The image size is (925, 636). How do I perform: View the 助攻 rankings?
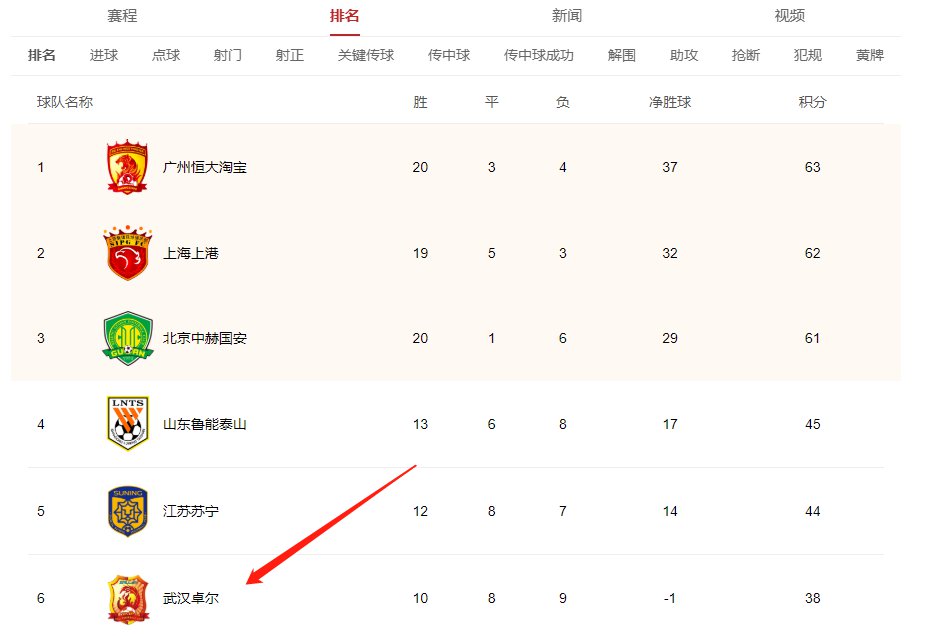point(683,56)
